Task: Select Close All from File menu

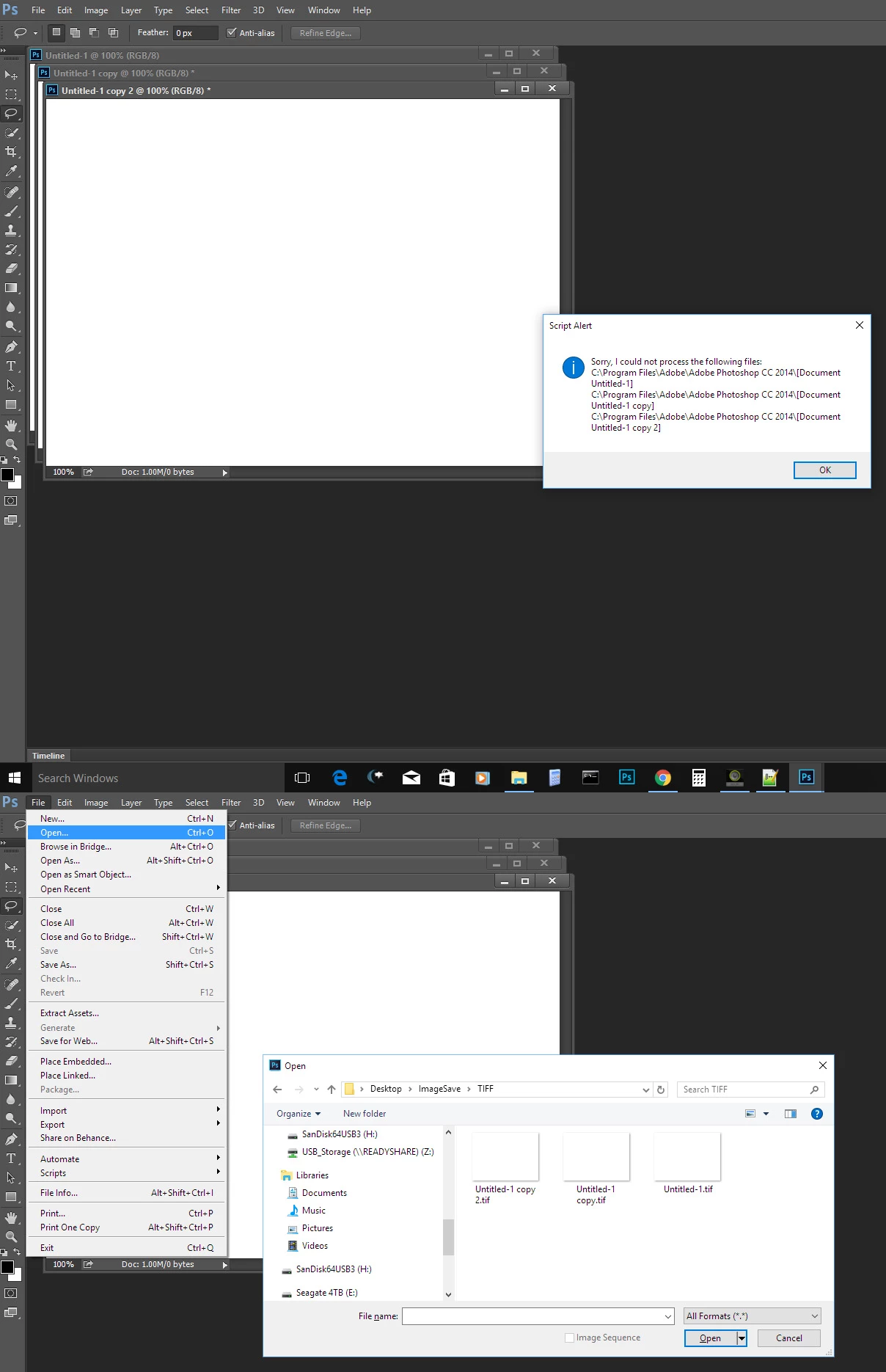Action: coord(127,923)
